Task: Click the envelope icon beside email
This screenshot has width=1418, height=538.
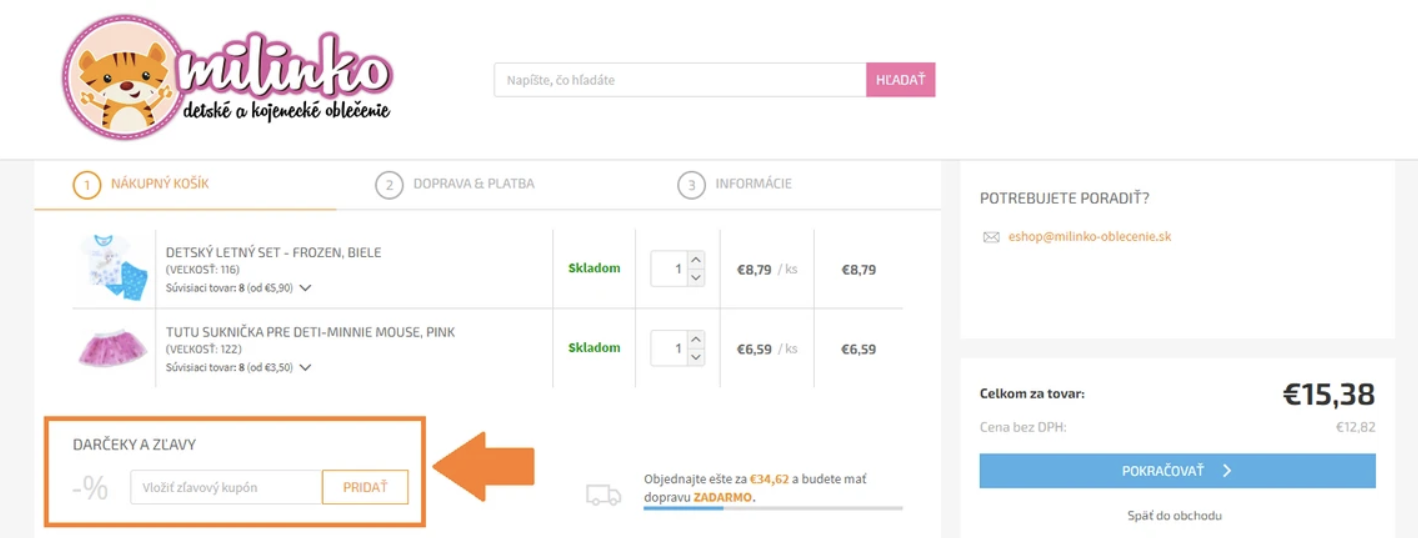Action: pyautogui.click(x=991, y=238)
